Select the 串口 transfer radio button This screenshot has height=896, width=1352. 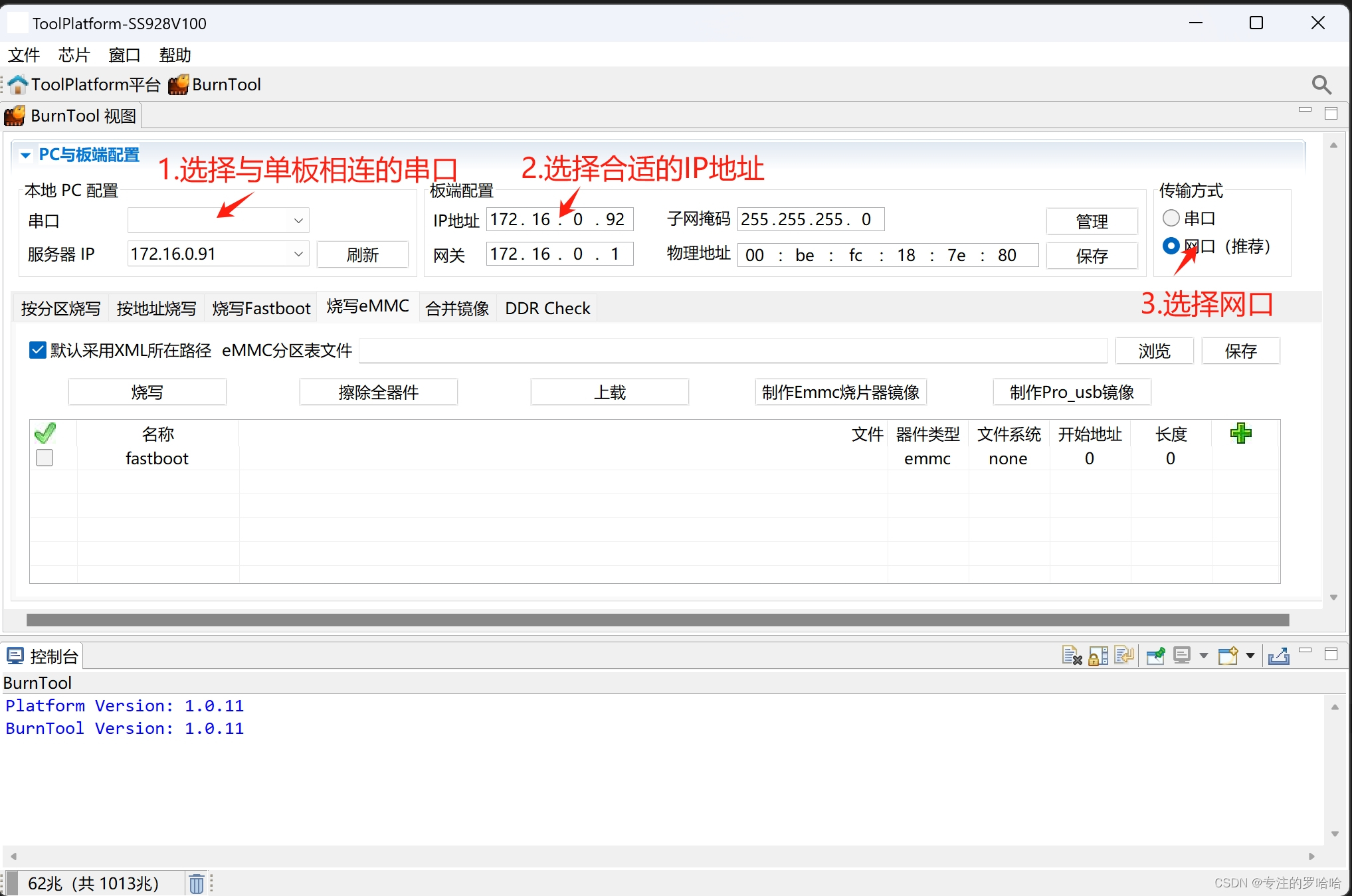[1171, 218]
